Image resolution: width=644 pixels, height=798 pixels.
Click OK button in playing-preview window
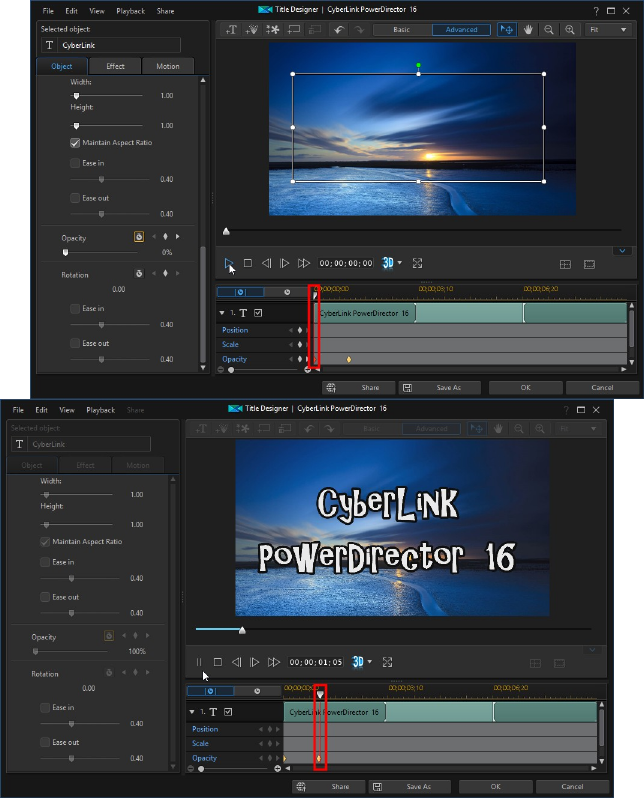[496, 787]
